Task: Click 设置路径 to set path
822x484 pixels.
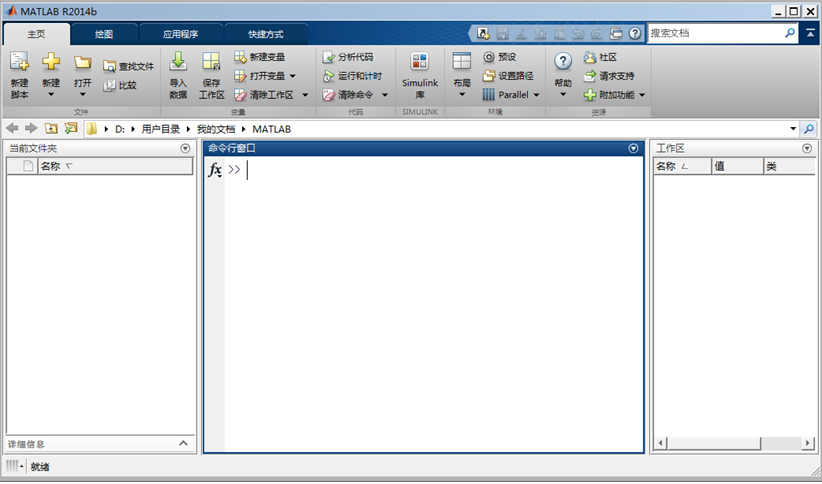Action: [x=508, y=76]
